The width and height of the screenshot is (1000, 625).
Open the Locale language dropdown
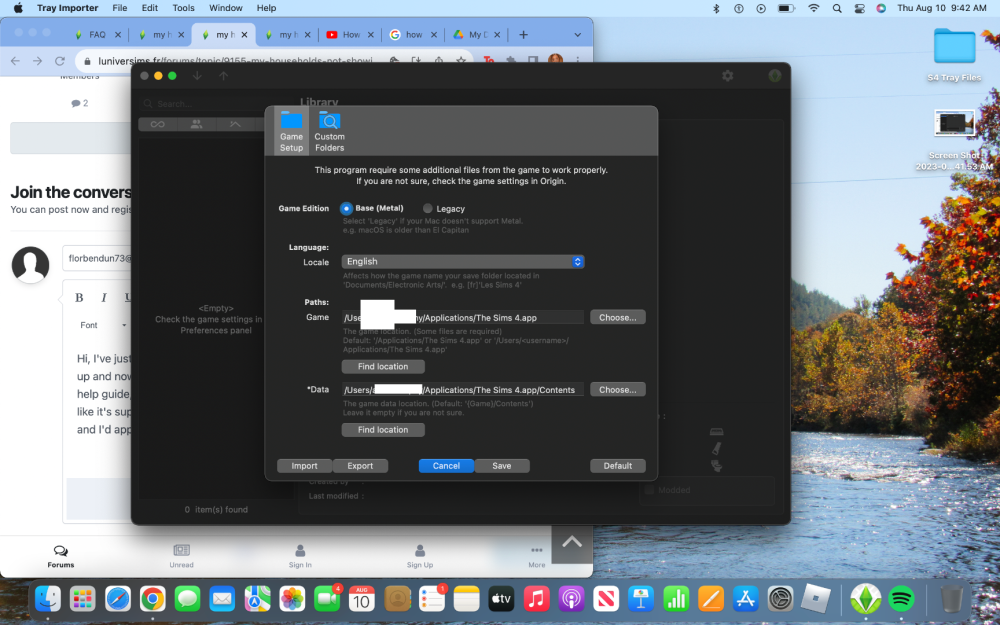[x=463, y=261]
